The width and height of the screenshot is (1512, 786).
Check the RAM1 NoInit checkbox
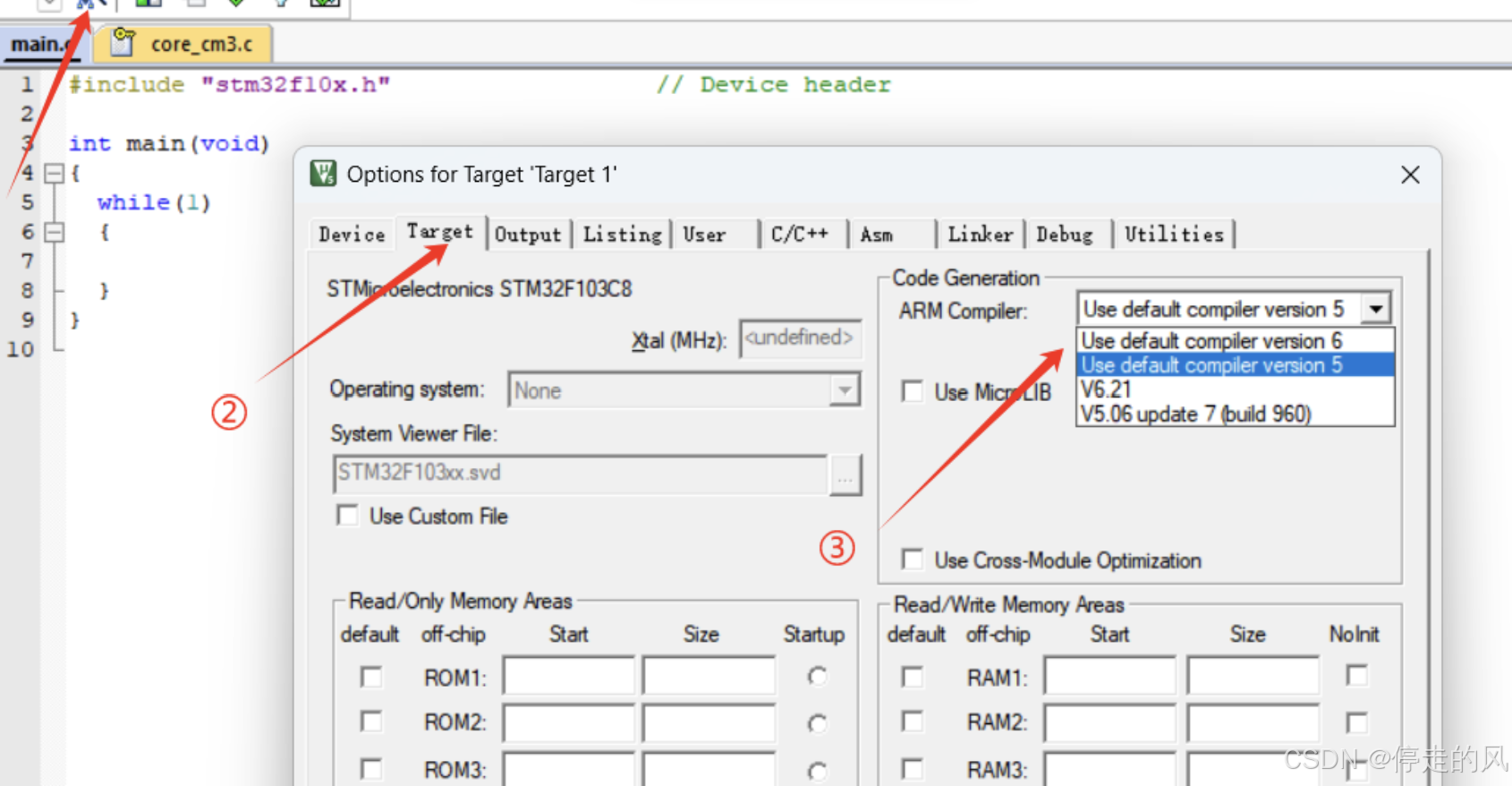coord(1357,675)
